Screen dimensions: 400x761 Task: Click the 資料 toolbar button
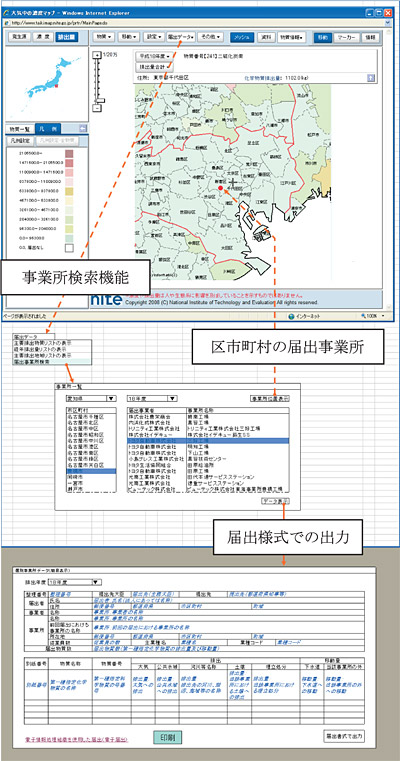266,37
